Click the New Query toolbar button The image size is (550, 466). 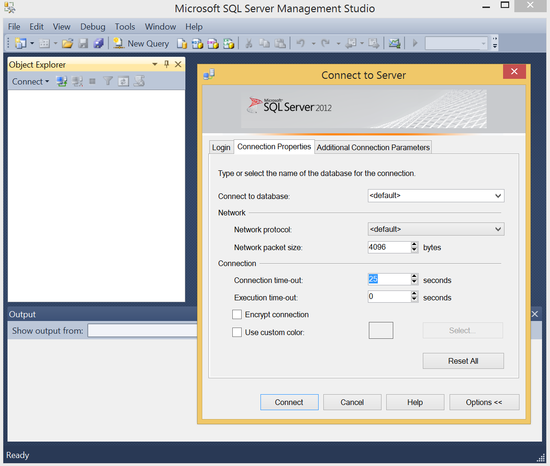[x=141, y=43]
